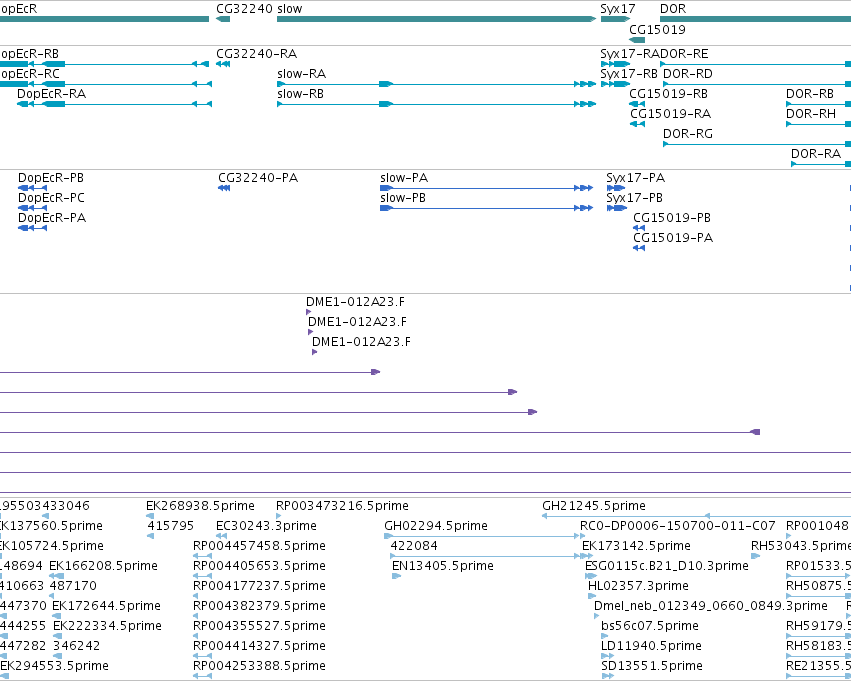Viewport: 851px width, 681px height.
Task: Select EST RP004177237.5prime
Action: point(259,587)
